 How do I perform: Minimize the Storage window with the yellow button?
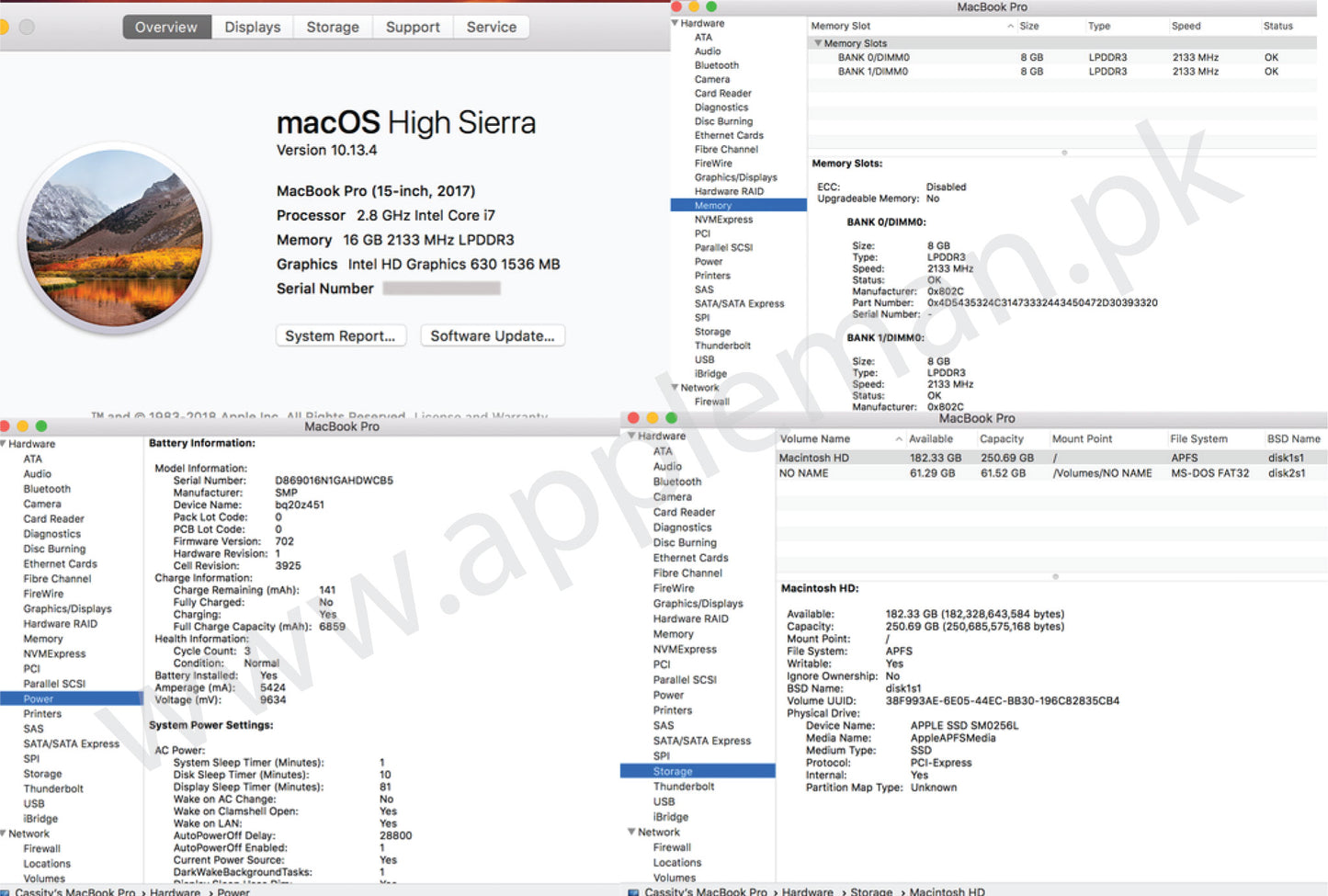(x=653, y=418)
